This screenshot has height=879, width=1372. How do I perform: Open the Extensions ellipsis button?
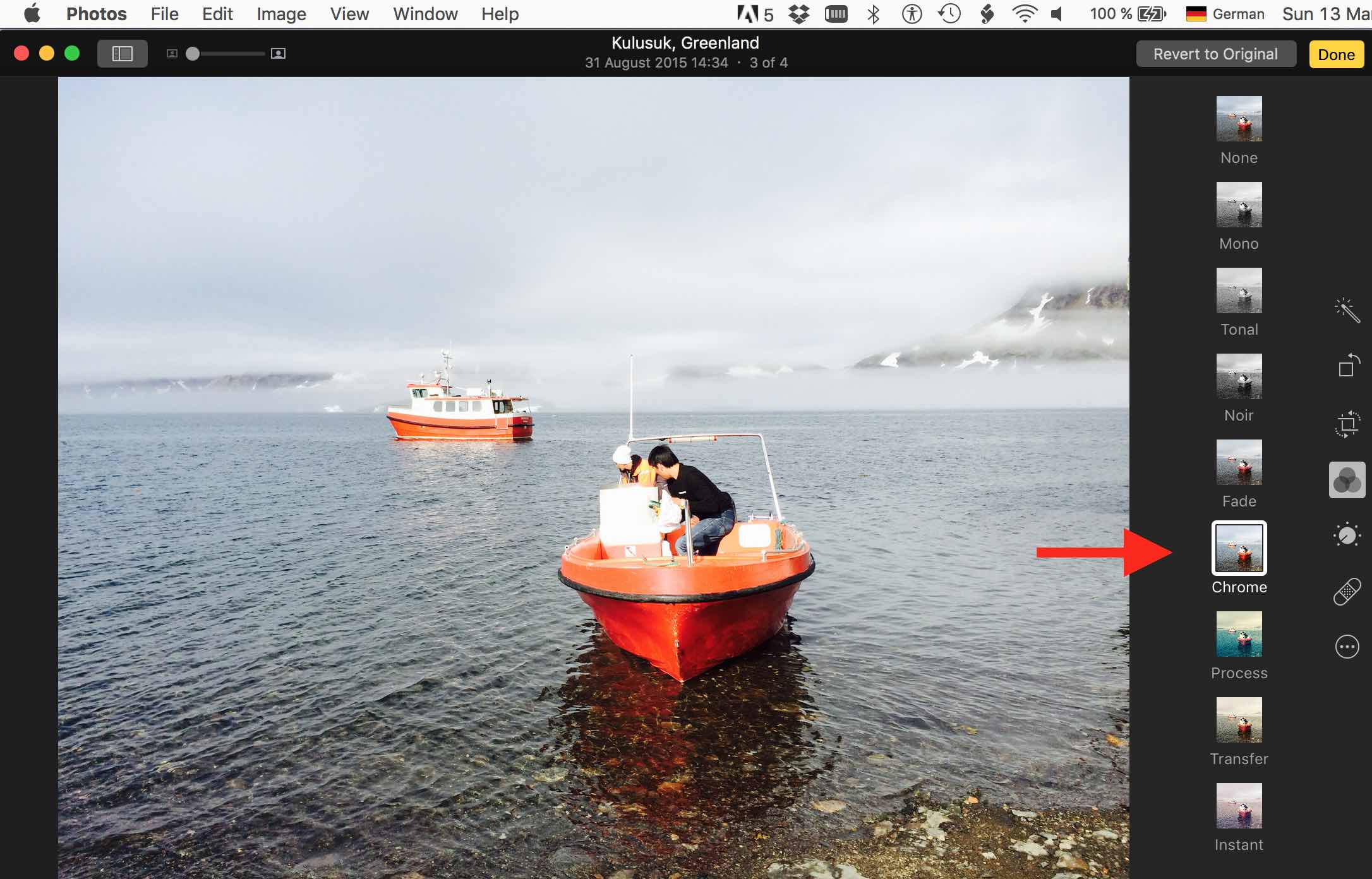pyautogui.click(x=1347, y=647)
